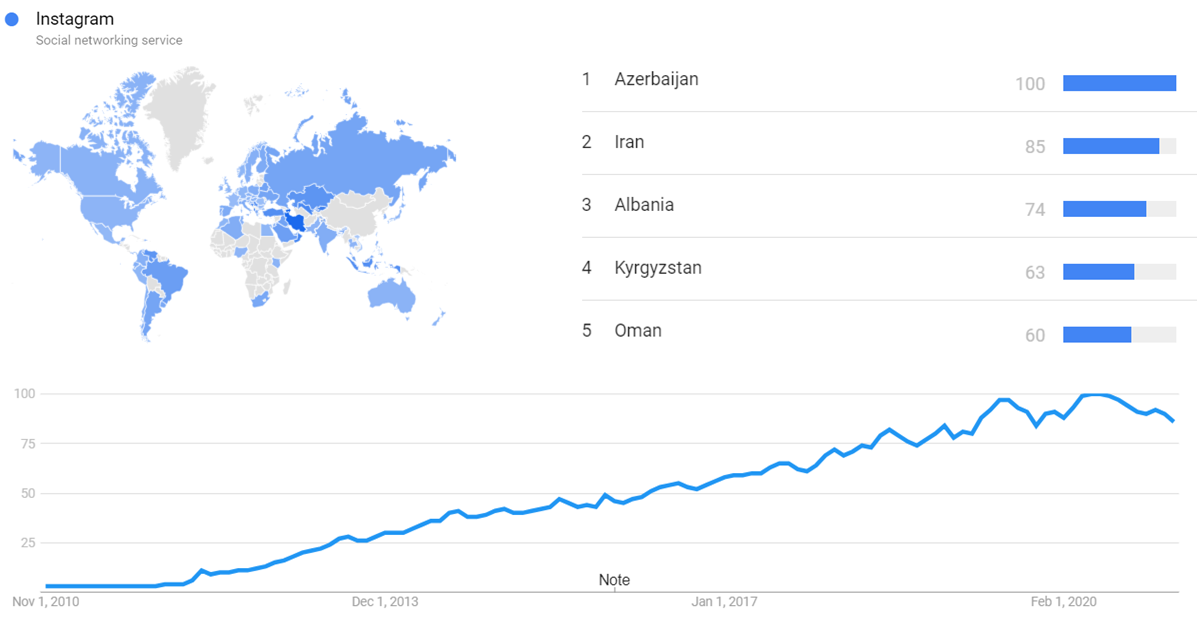
Task: Click Albania's interest bar at 74
Action: (1105, 209)
